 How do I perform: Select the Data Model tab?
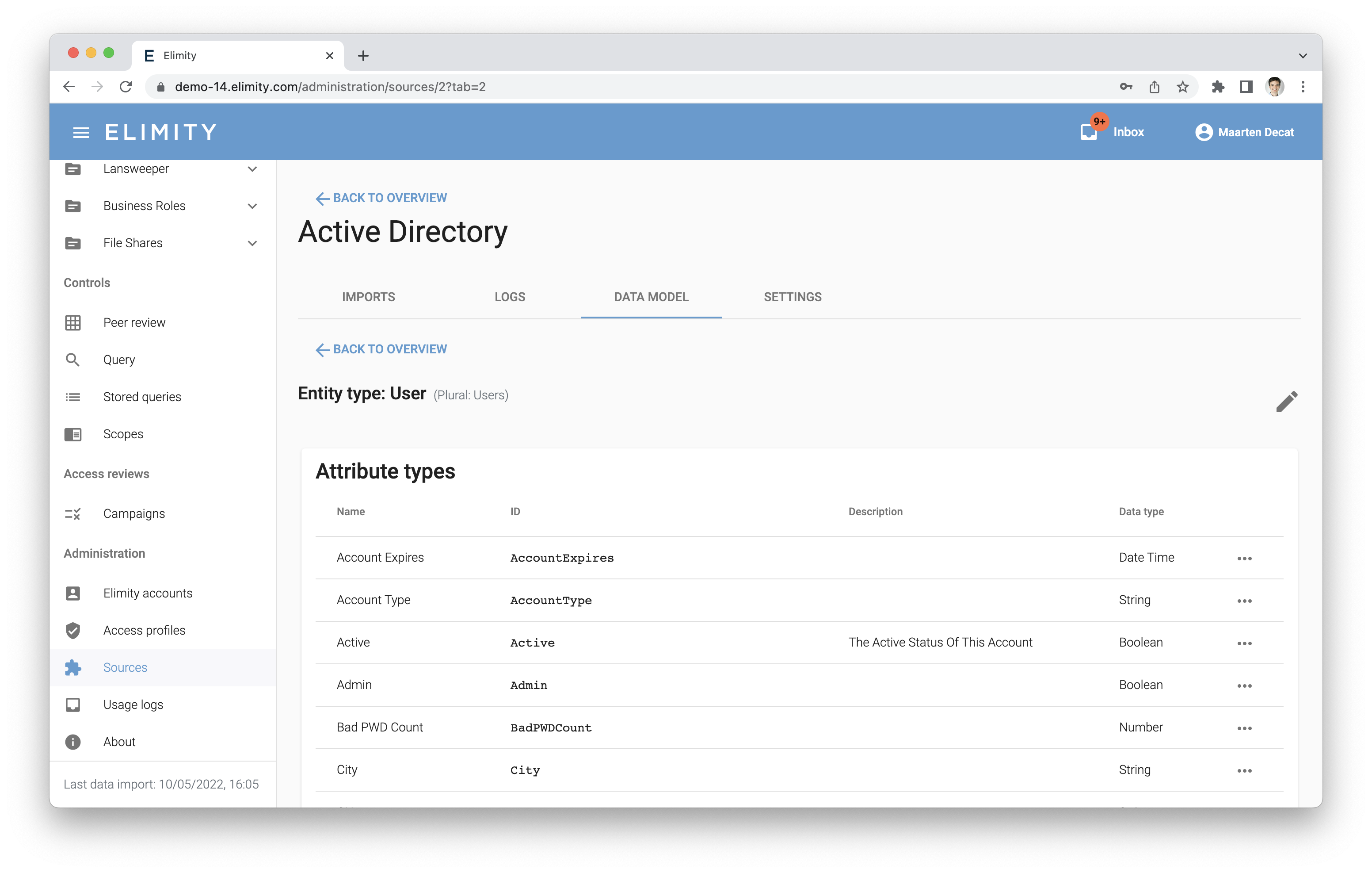click(651, 297)
